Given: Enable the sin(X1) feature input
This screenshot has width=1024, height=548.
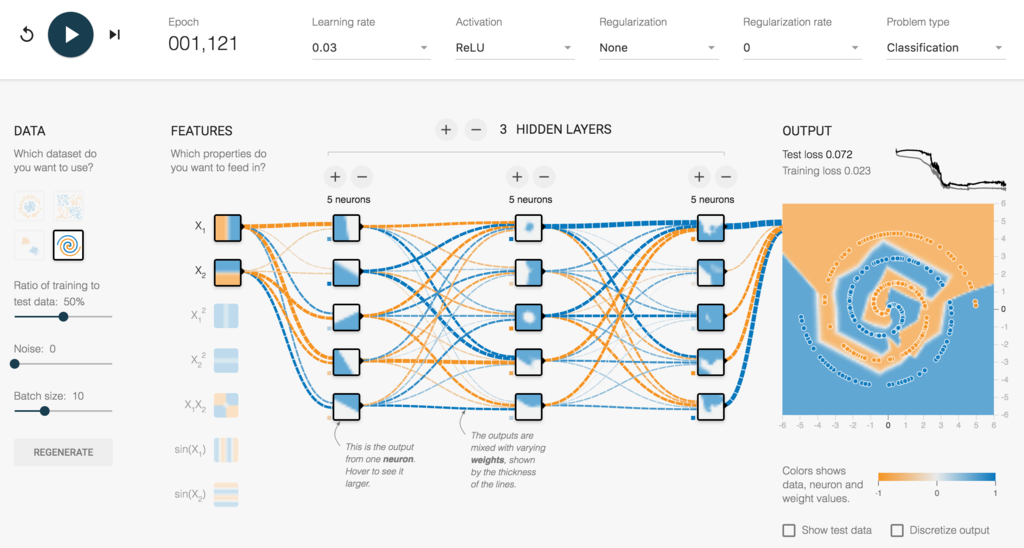Looking at the screenshot, I should (x=226, y=450).
